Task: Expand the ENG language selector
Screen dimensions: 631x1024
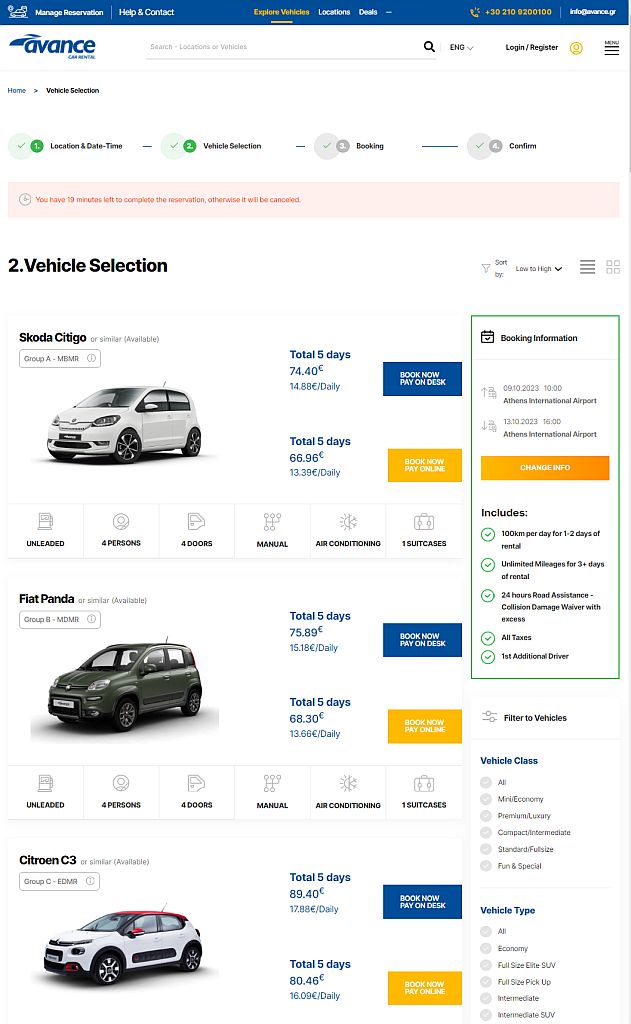Action: click(459, 47)
